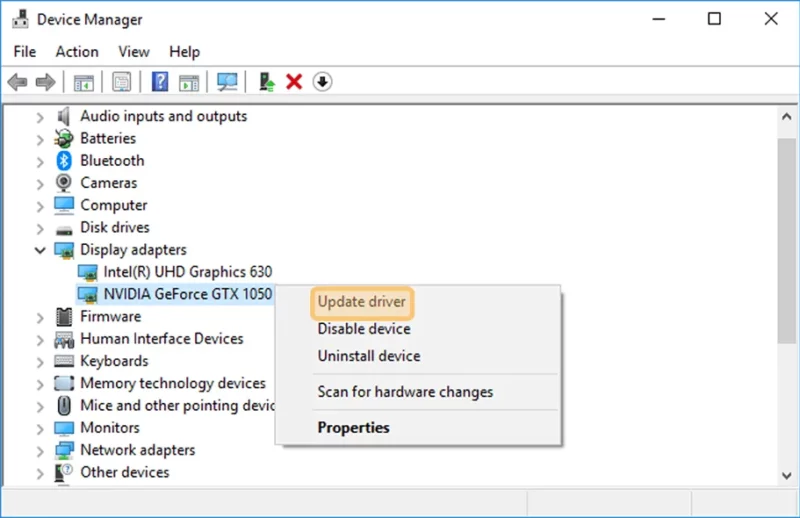
Task: Choose Scan for hardware changes entry
Action: pos(405,392)
